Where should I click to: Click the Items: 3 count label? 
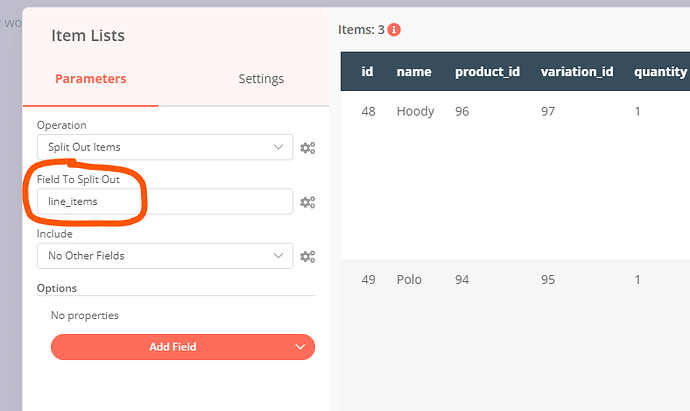361,30
